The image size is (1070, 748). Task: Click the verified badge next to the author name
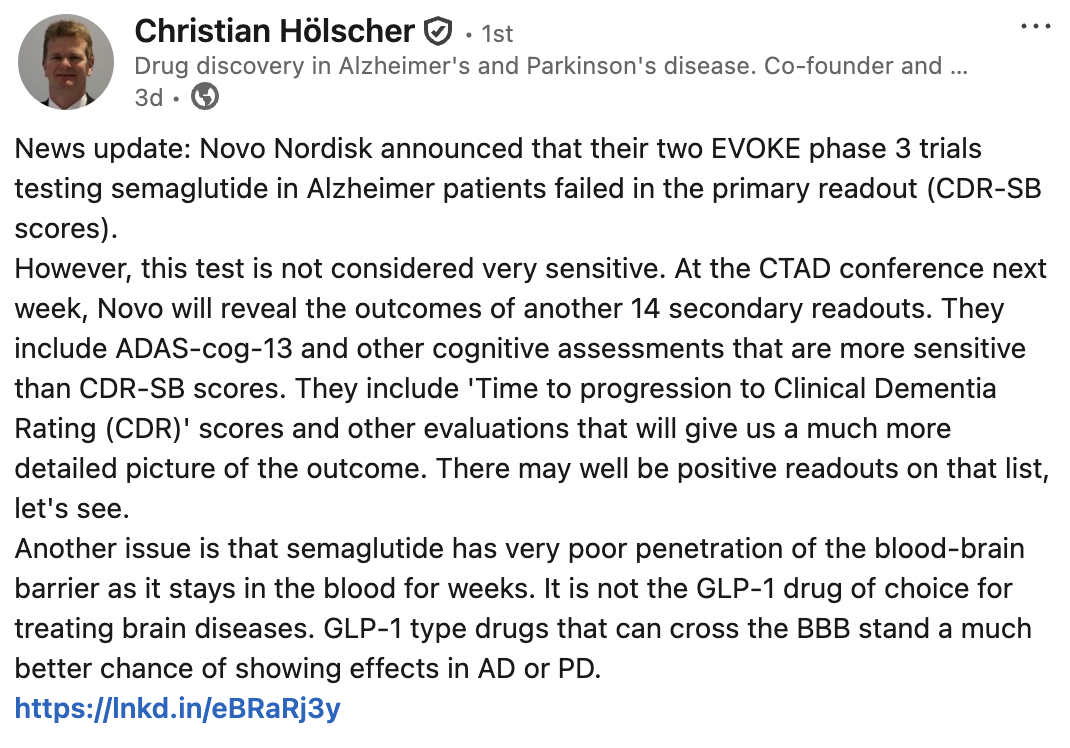[438, 32]
